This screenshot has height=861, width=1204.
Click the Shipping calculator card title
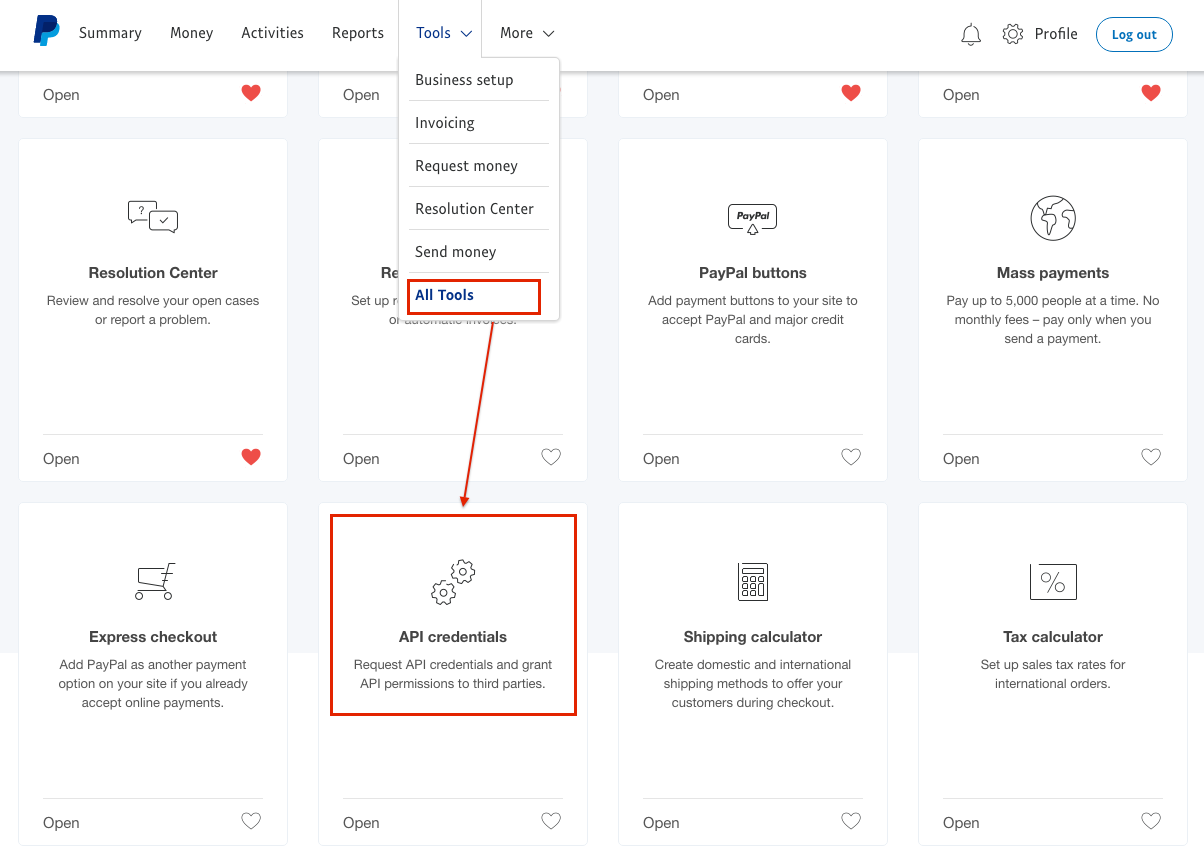pyautogui.click(x=753, y=637)
